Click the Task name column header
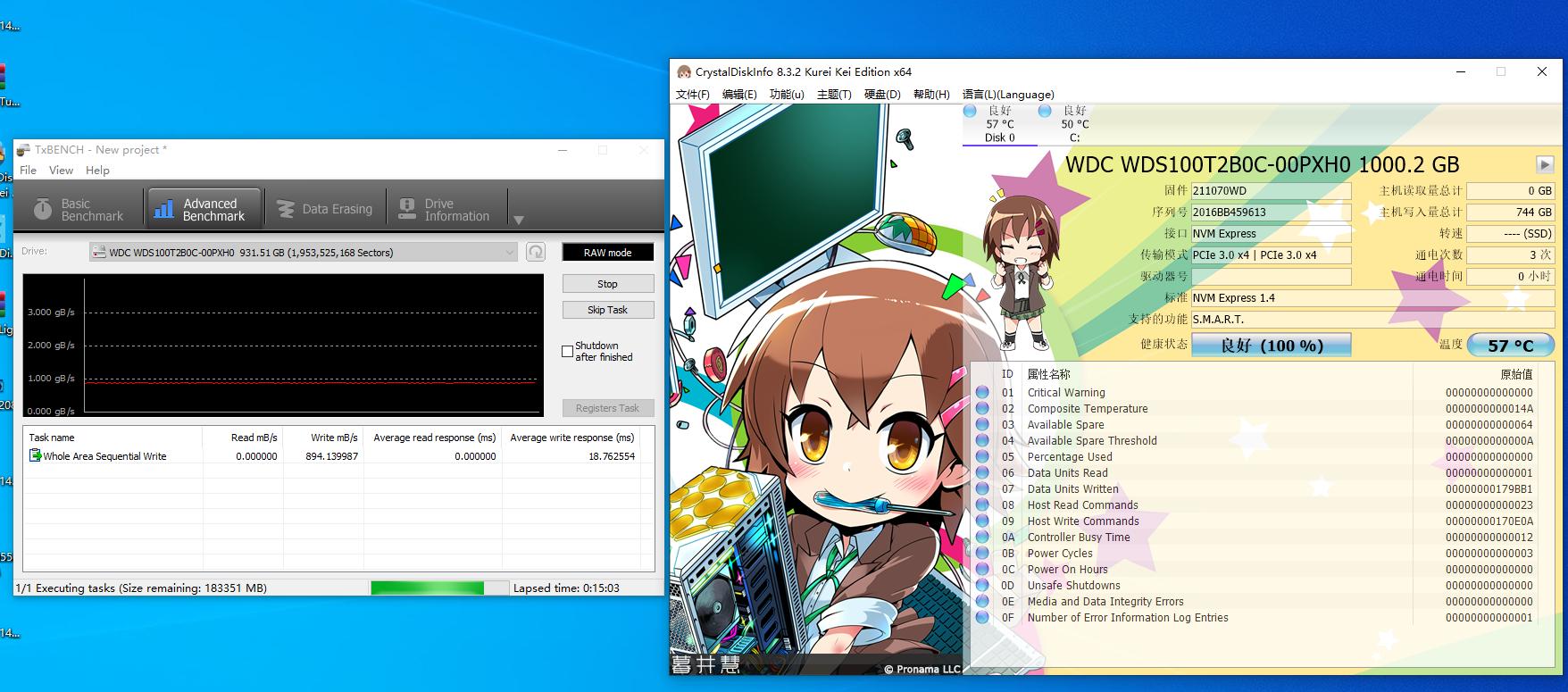This screenshot has width=1568, height=692. click(x=113, y=438)
